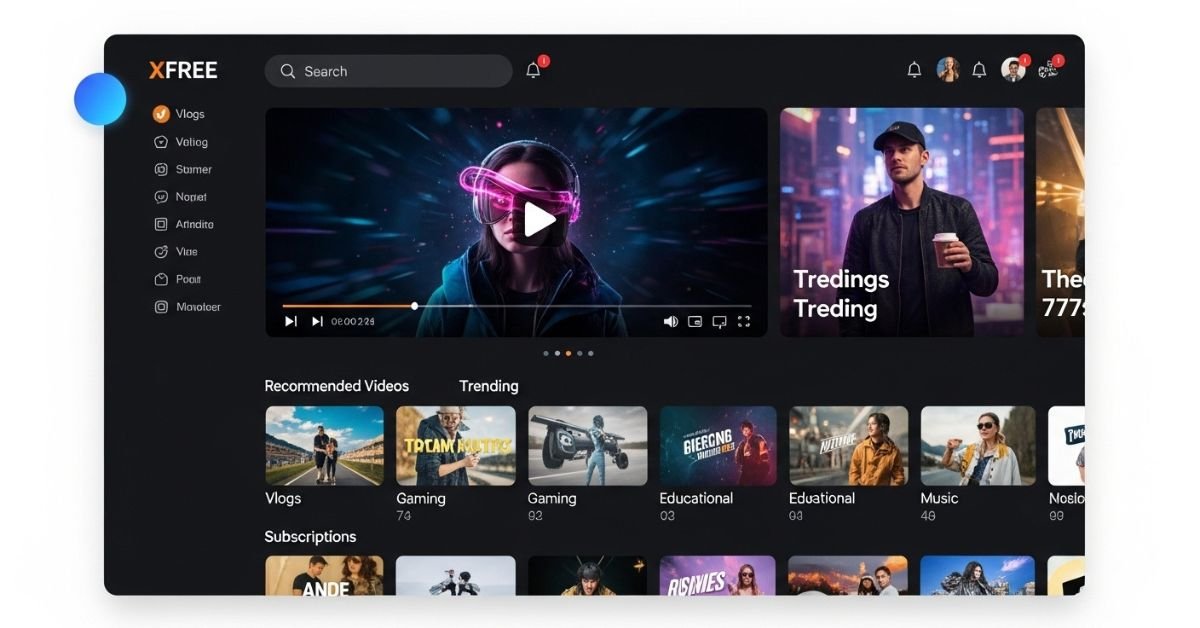
Task: Switch to the Recommended Videos tab
Action: click(x=336, y=386)
